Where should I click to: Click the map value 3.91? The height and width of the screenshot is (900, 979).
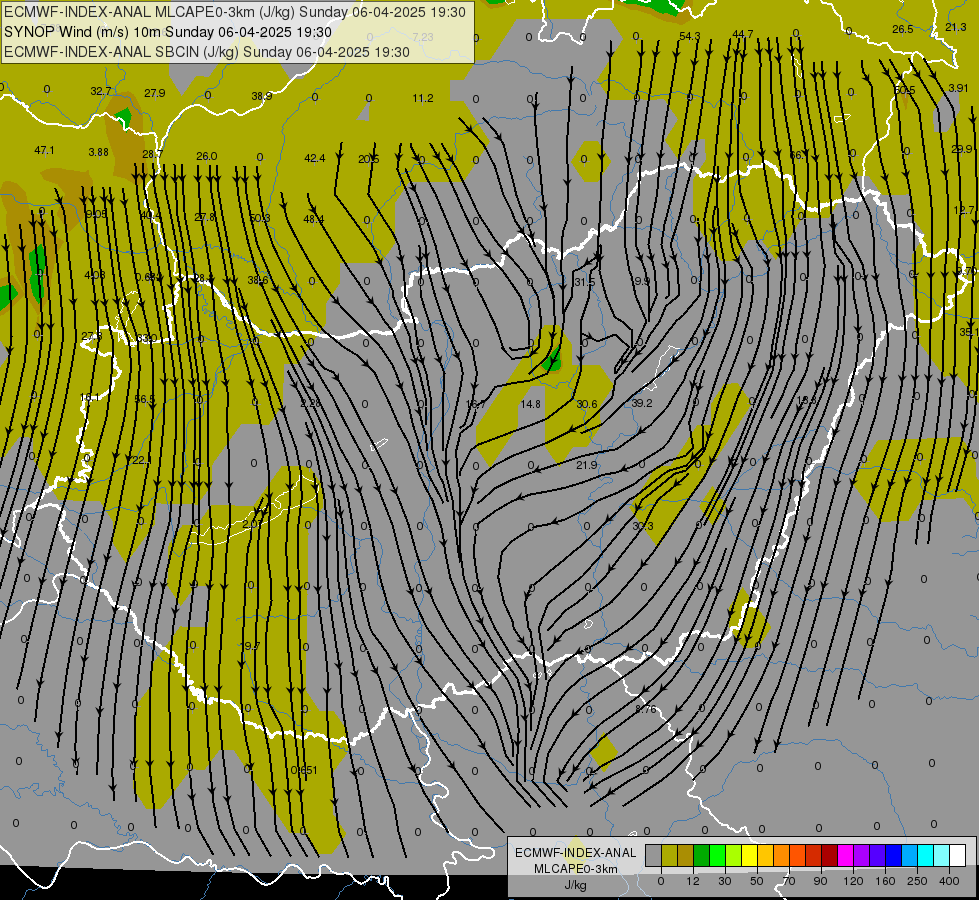[958, 88]
